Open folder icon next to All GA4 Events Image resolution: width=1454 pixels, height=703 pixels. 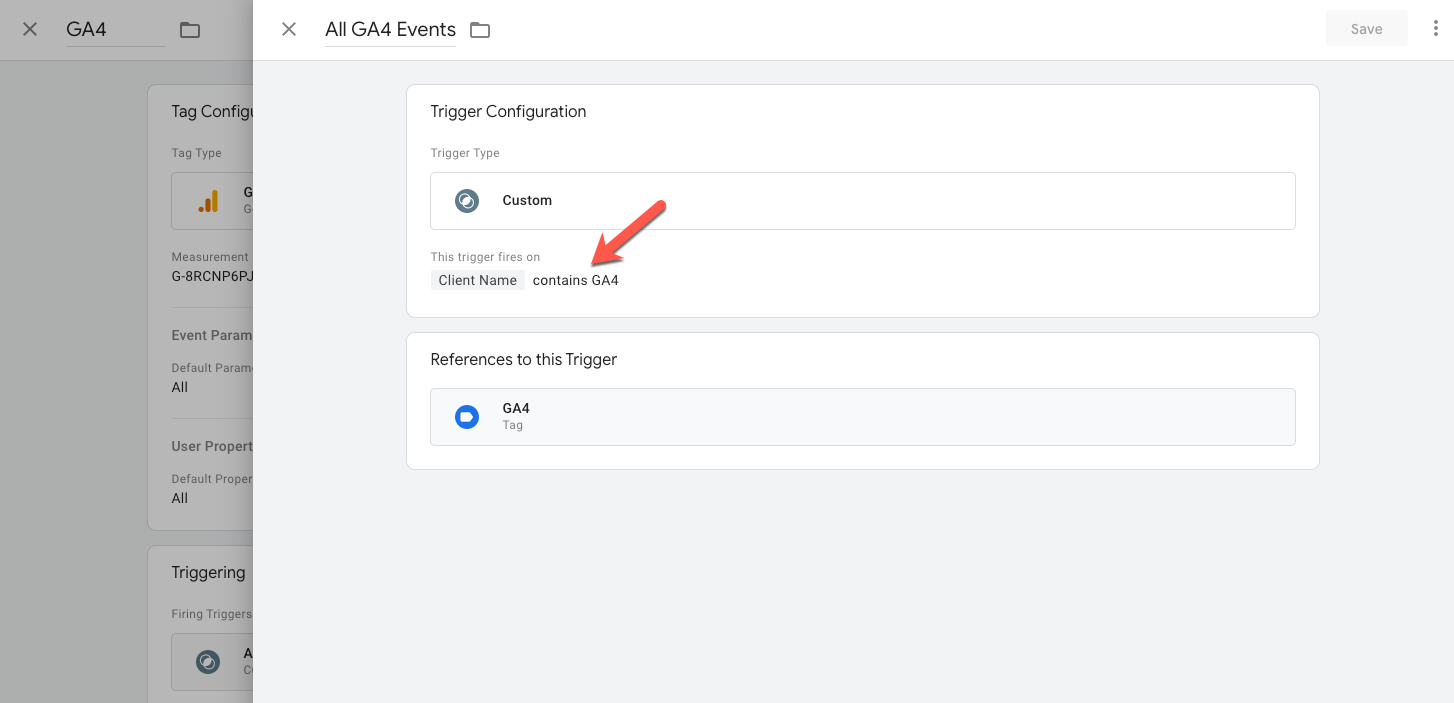tap(480, 30)
